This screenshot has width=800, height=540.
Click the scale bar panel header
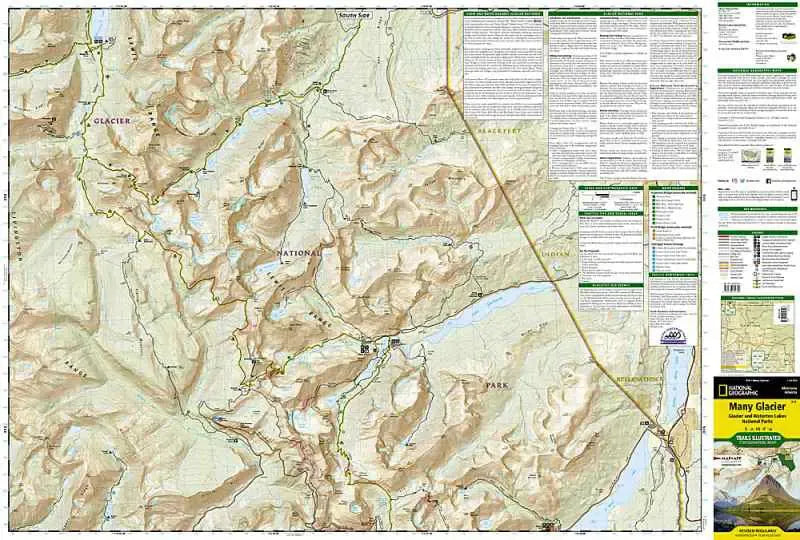610,188
